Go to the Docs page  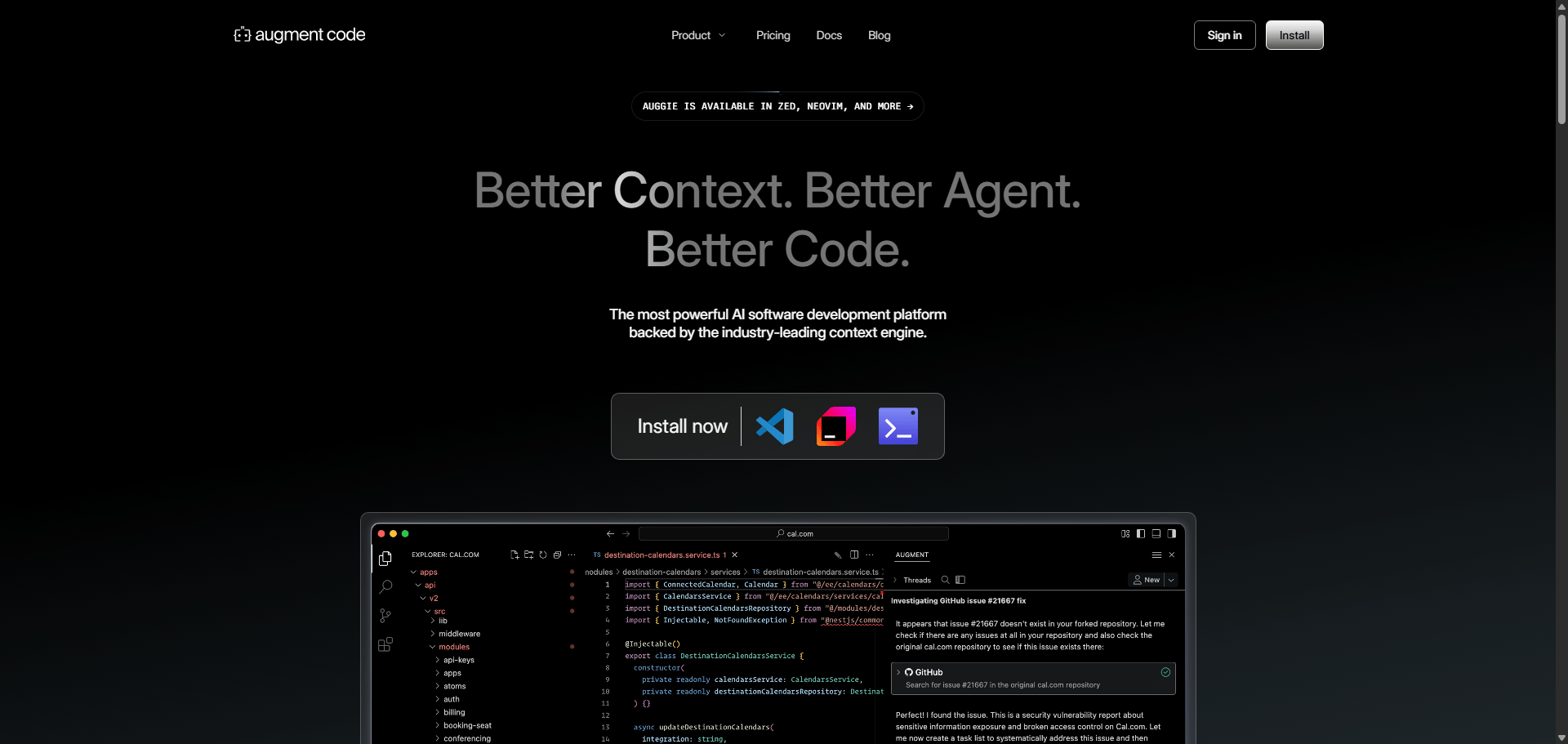(x=829, y=35)
